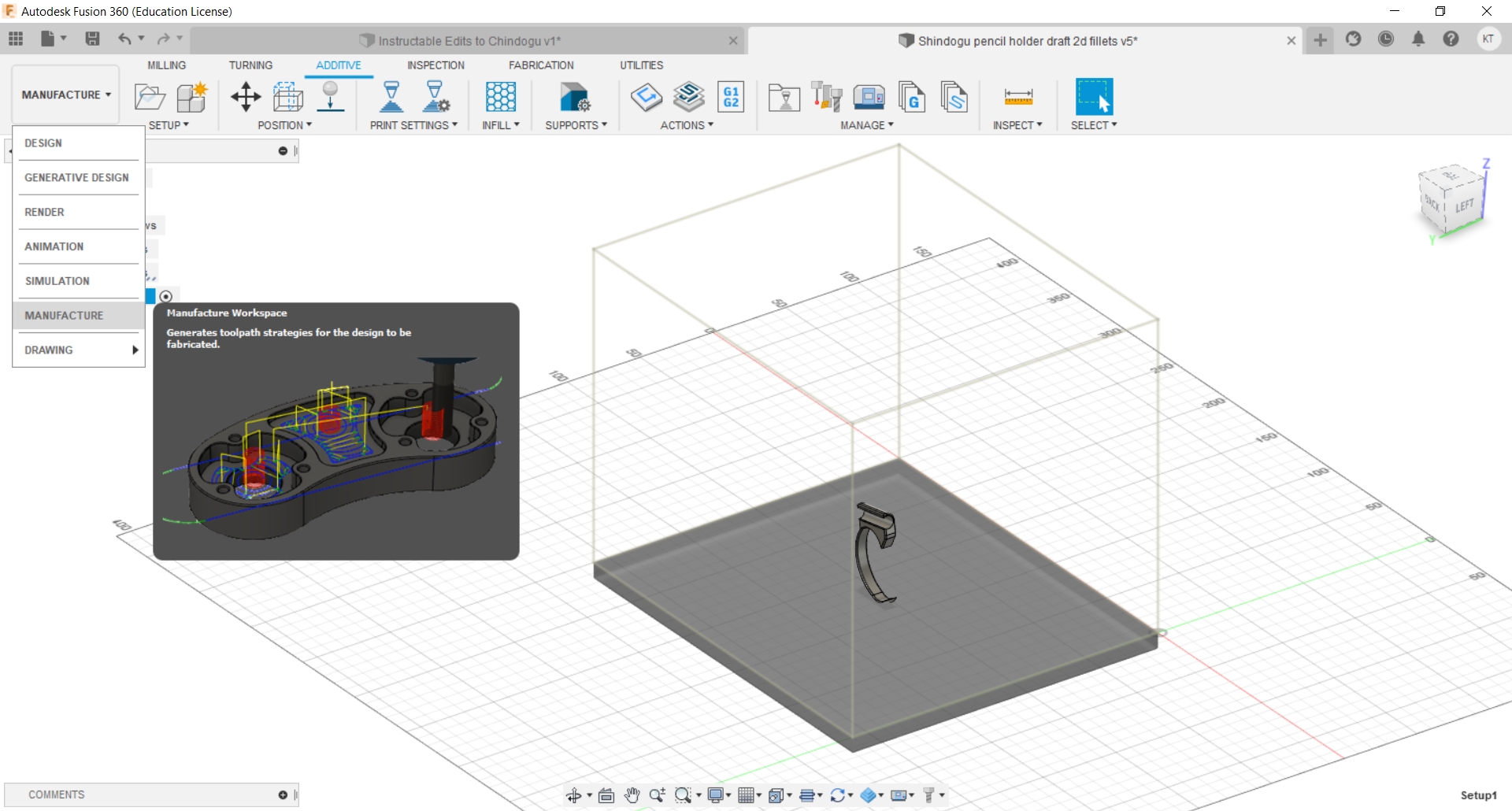Screen dimensions: 1512x811
Task: Click the Pan hand icon in navigation bar
Action: pyautogui.click(x=632, y=795)
